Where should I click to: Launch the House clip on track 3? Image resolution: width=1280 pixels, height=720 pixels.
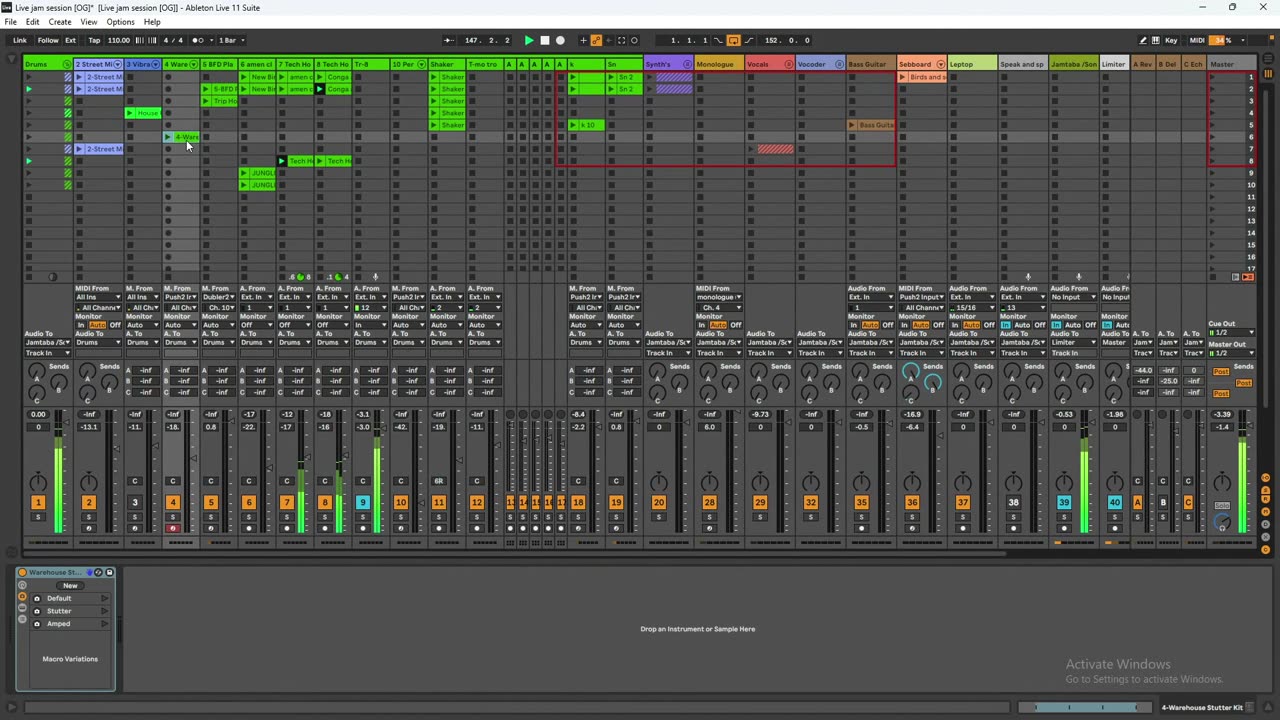coord(130,113)
